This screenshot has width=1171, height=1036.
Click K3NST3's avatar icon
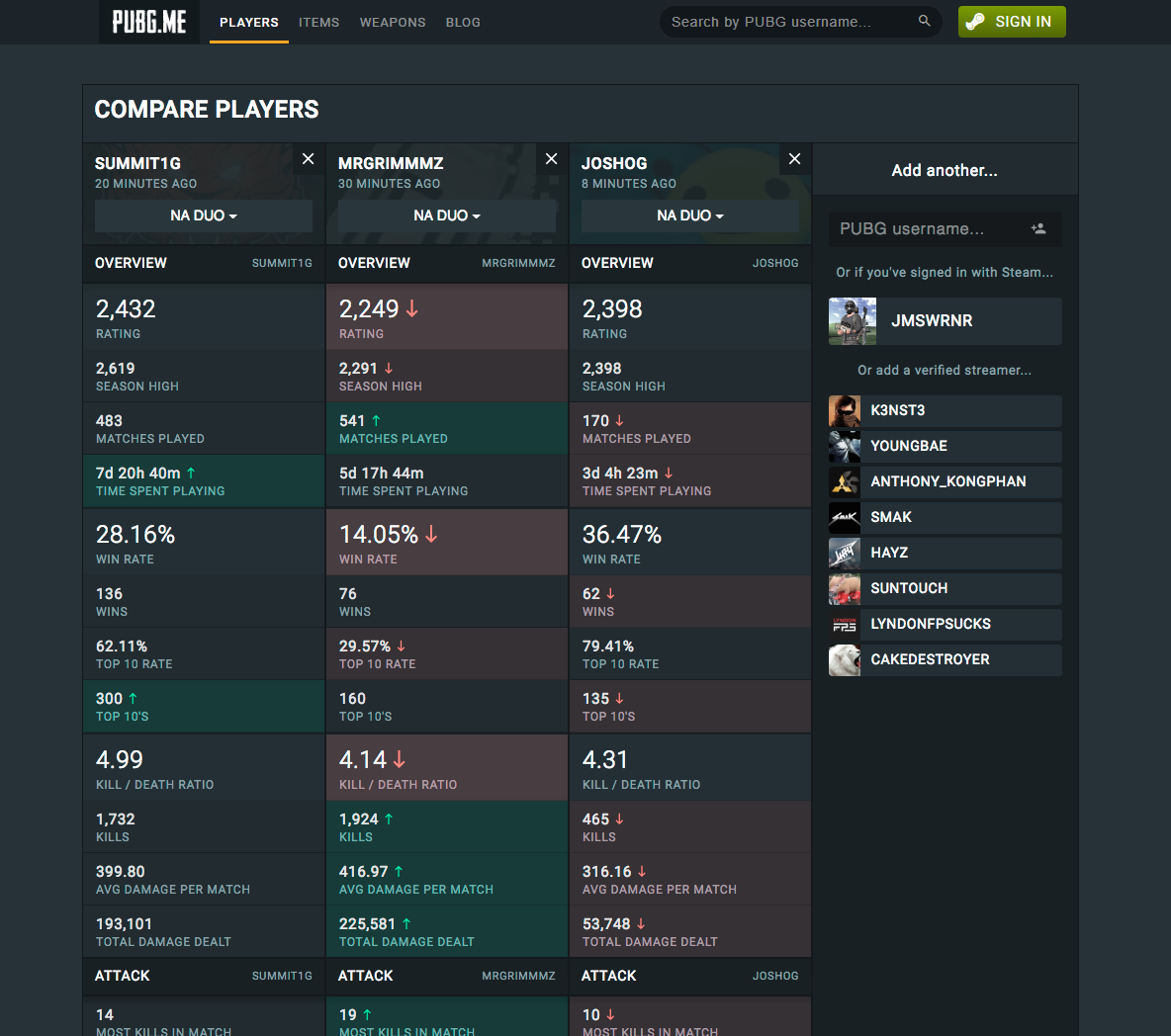[845, 410]
